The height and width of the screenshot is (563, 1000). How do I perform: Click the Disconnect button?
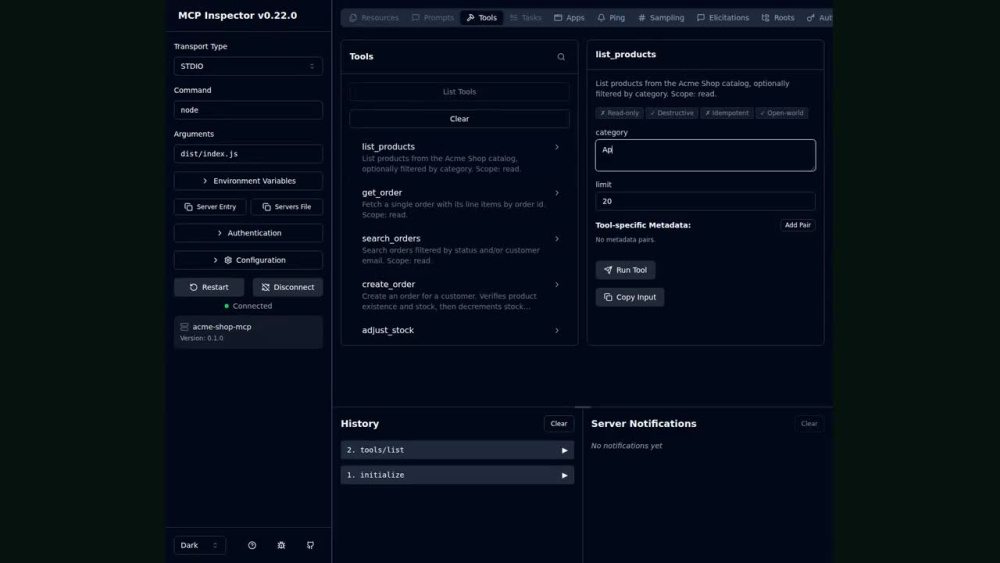point(288,287)
